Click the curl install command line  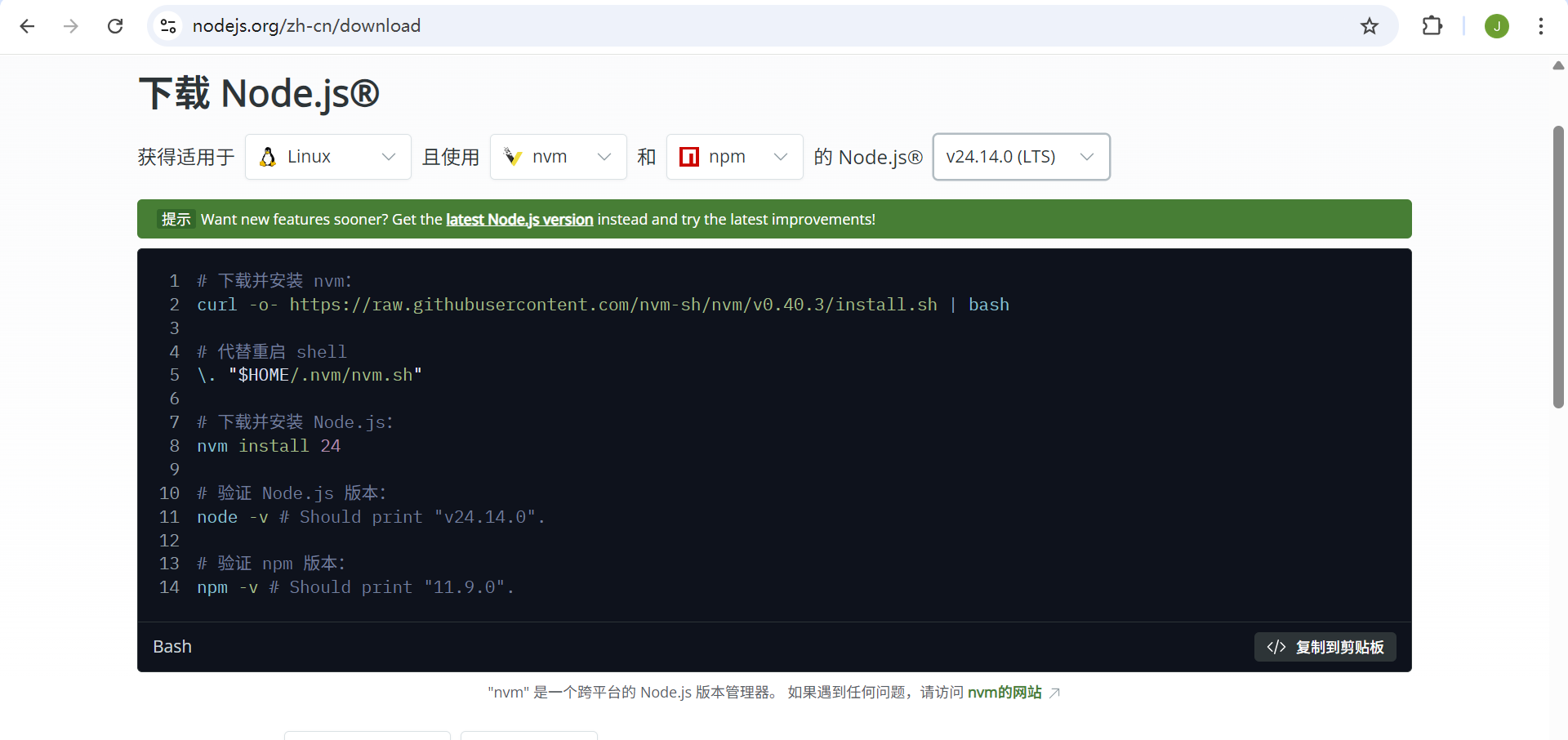click(x=603, y=305)
